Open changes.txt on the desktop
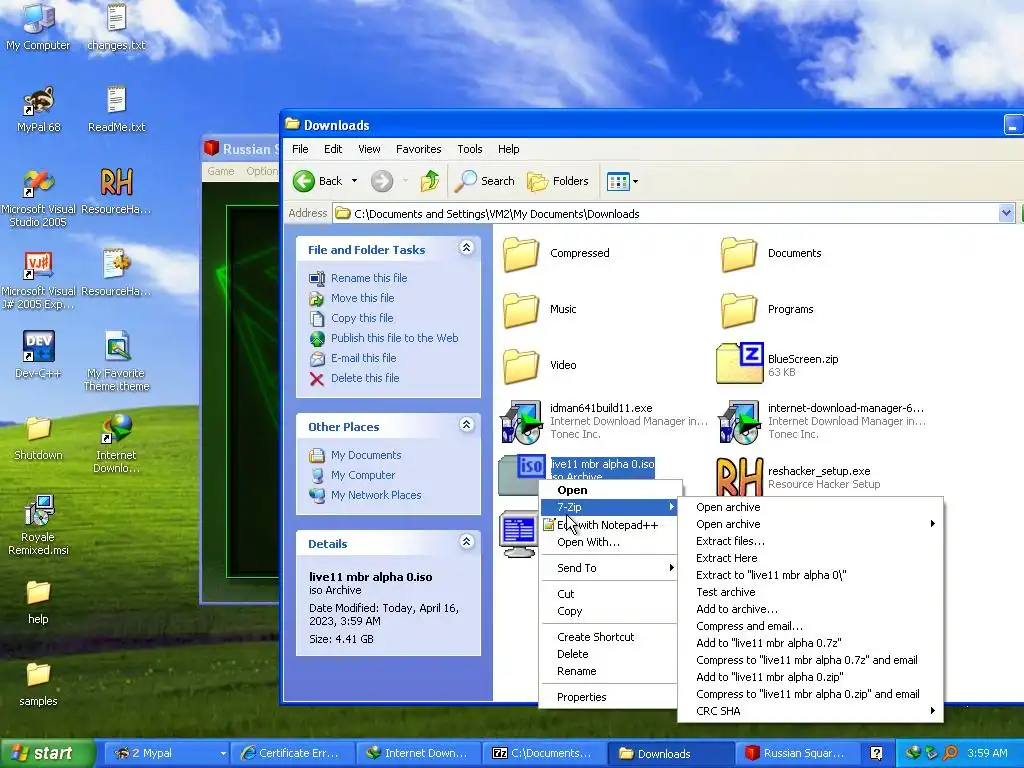Viewport: 1024px width, 768px height. (116, 26)
